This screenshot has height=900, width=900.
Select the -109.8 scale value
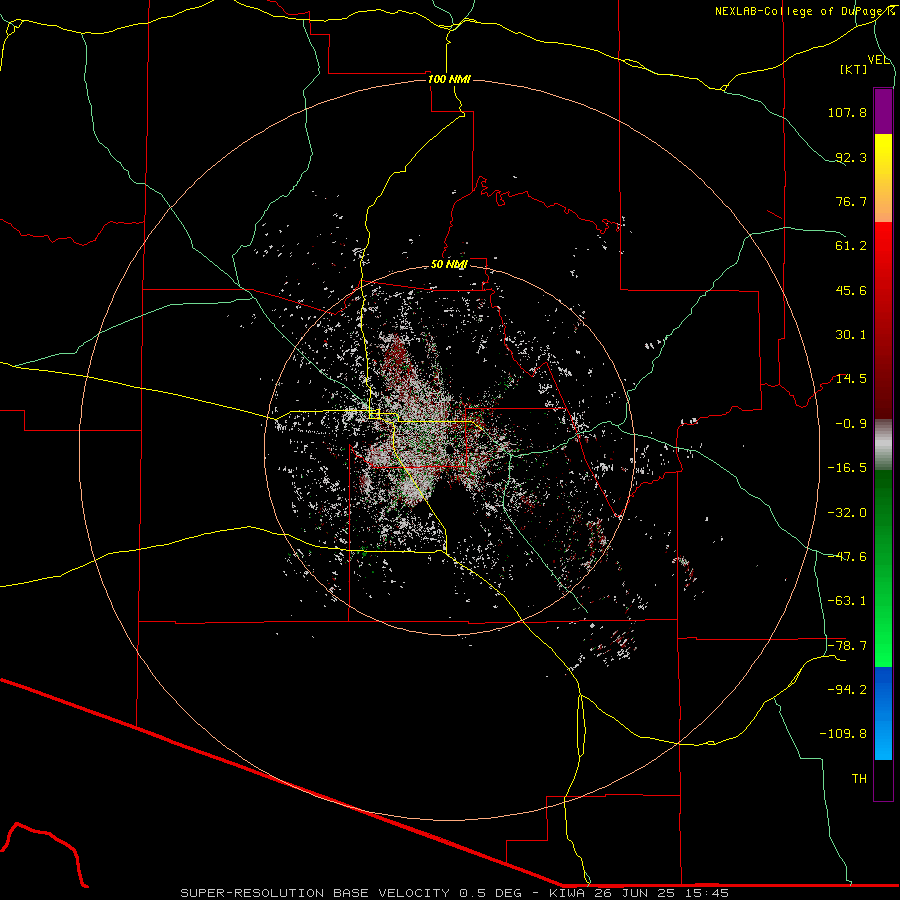click(843, 734)
